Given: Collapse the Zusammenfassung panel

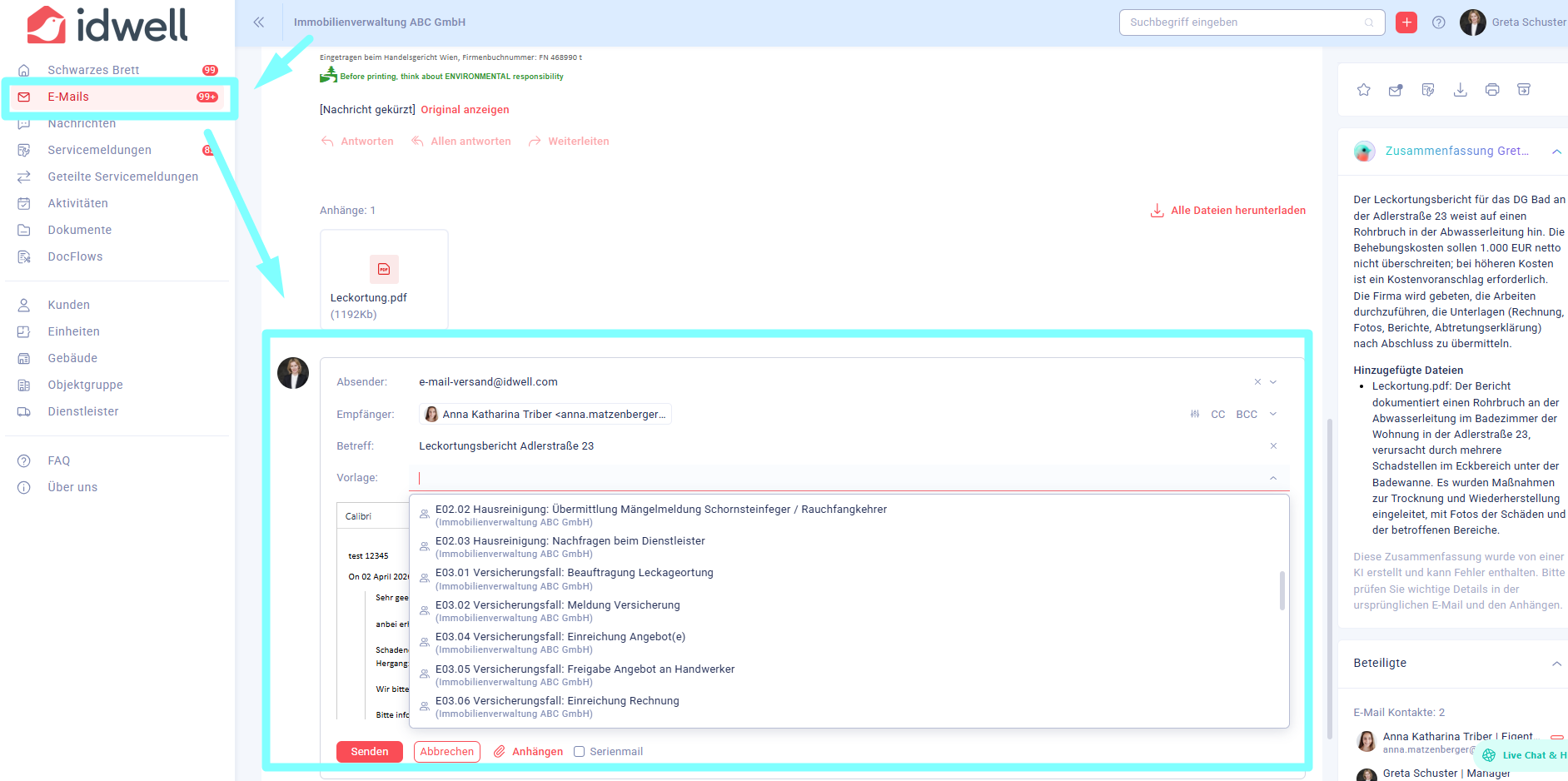Looking at the screenshot, I should coord(1556,152).
